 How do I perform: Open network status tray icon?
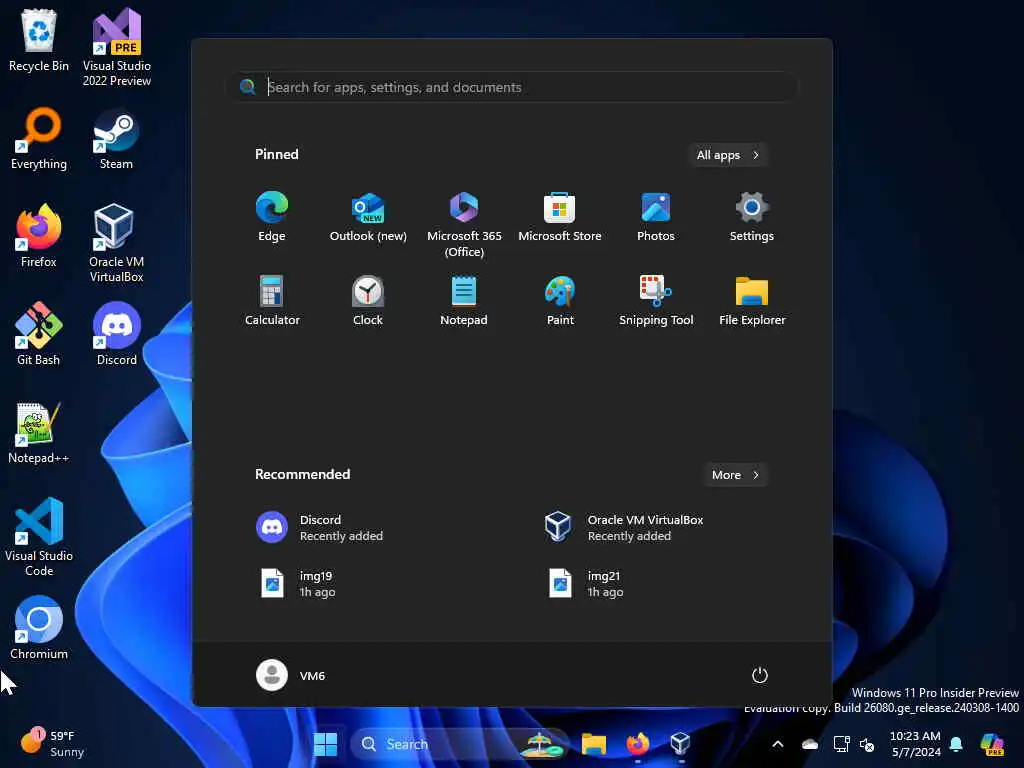point(841,744)
